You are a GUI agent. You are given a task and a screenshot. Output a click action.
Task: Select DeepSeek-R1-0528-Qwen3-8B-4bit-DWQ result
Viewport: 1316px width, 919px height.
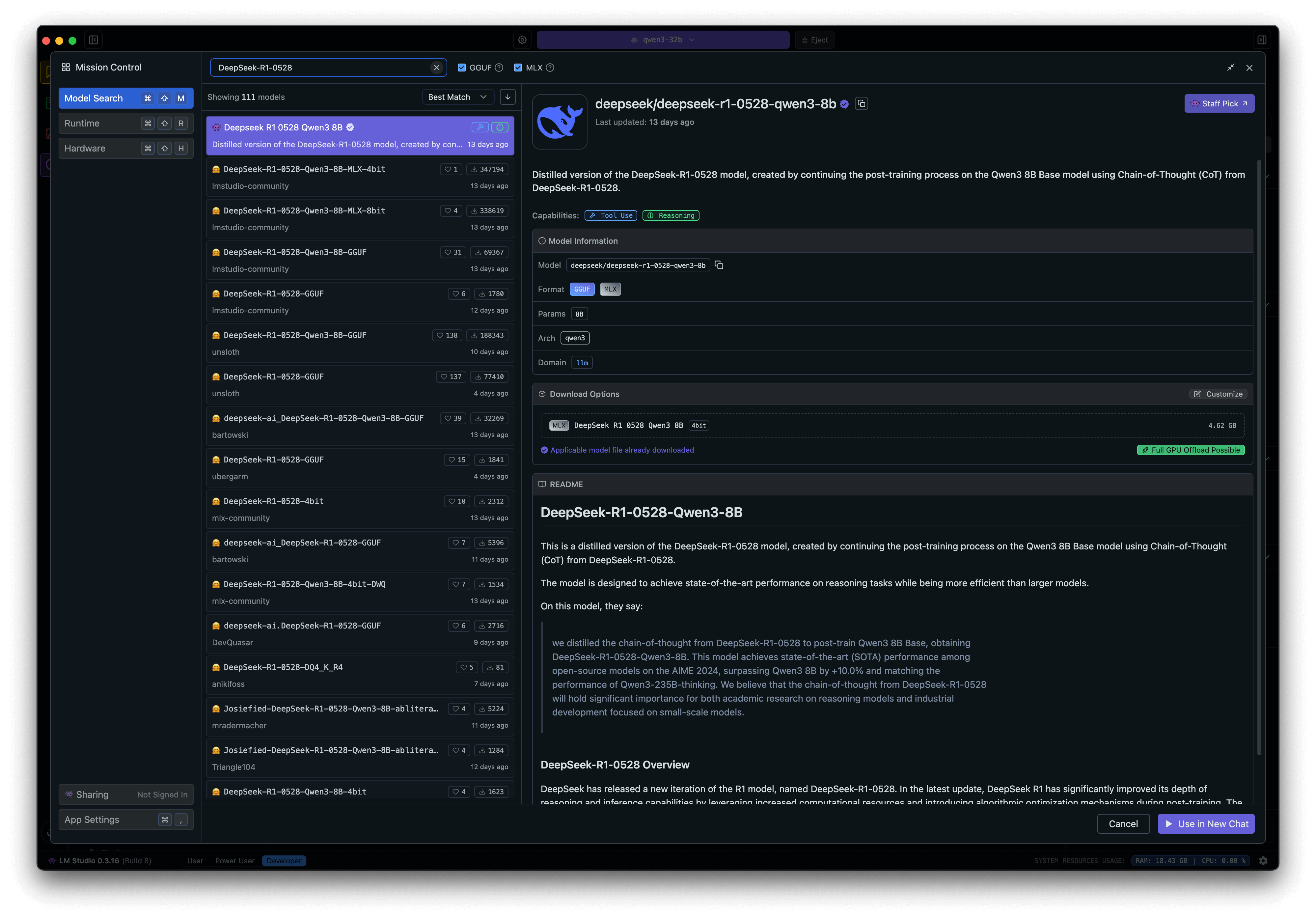(x=360, y=593)
